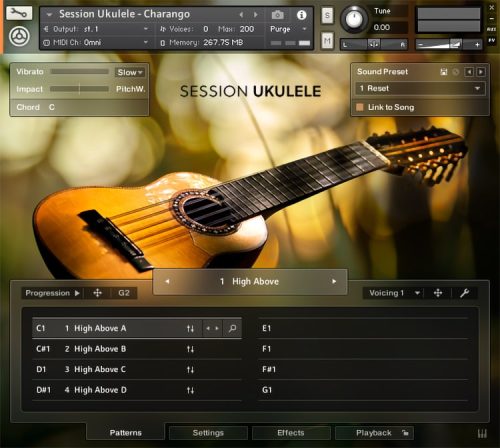Select previous sound preset arrow
The height and width of the screenshot is (448, 500).
click(469, 72)
